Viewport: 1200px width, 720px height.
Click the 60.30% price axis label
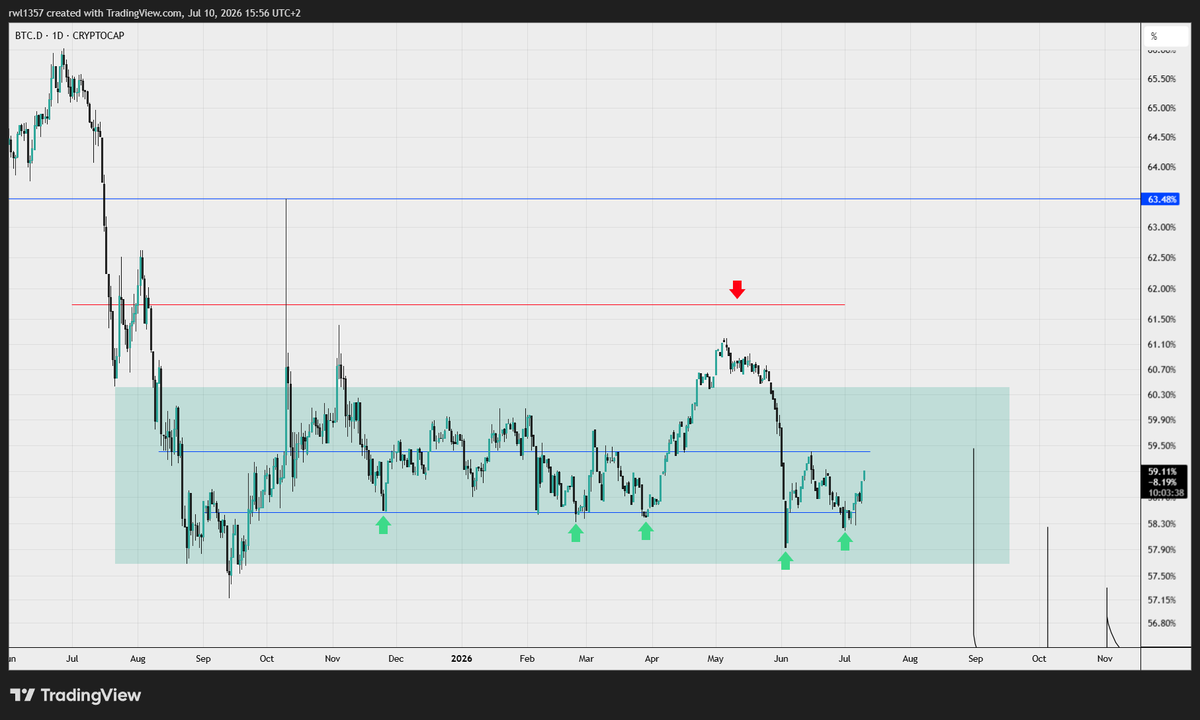tap(1162, 394)
